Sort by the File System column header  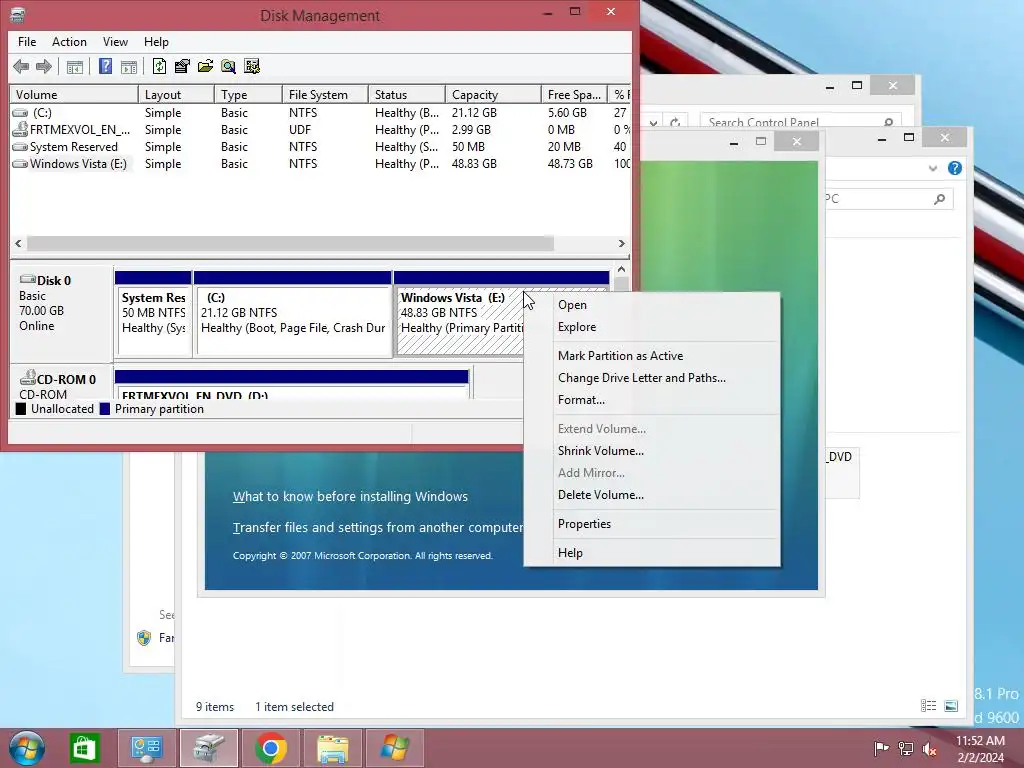coord(325,95)
